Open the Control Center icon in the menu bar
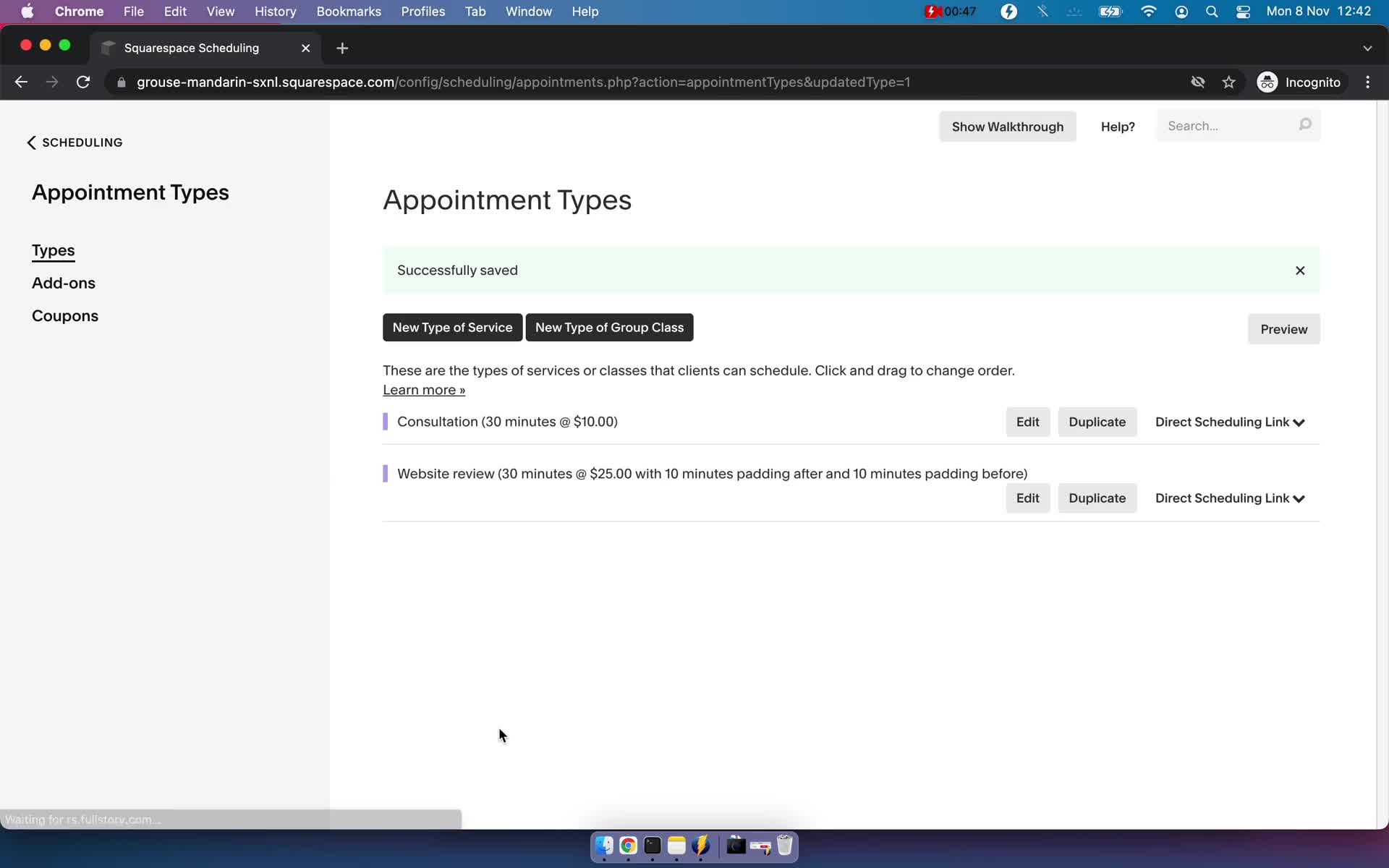The height and width of the screenshot is (868, 1389). coord(1243,12)
